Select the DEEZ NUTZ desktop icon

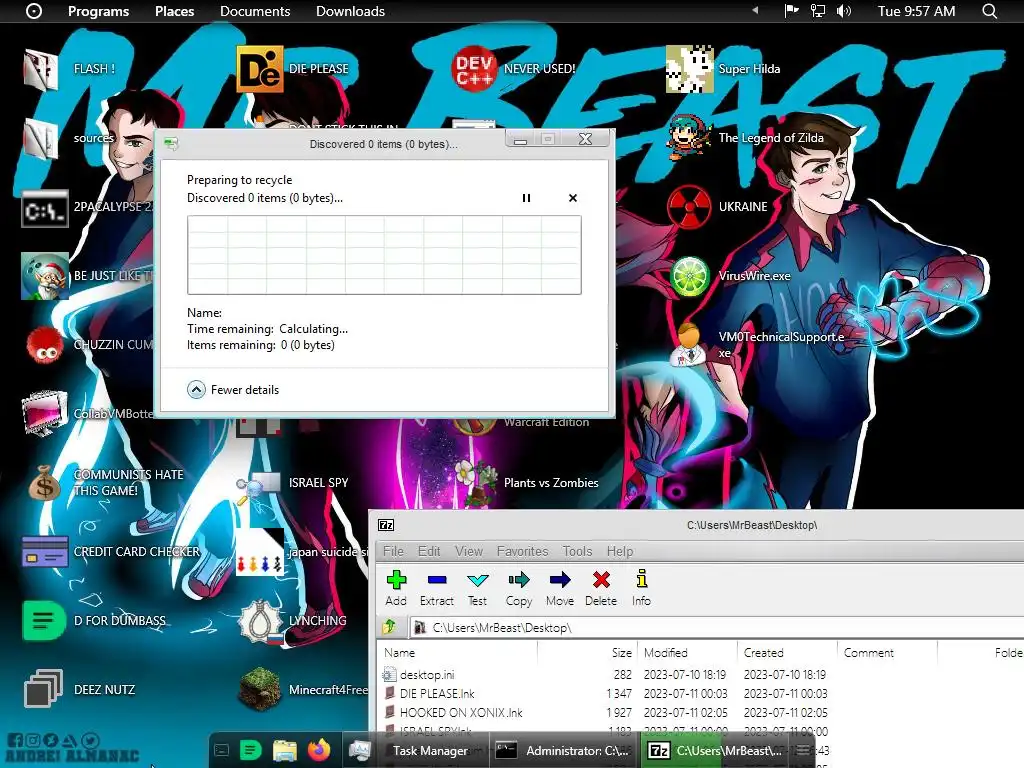[43, 689]
